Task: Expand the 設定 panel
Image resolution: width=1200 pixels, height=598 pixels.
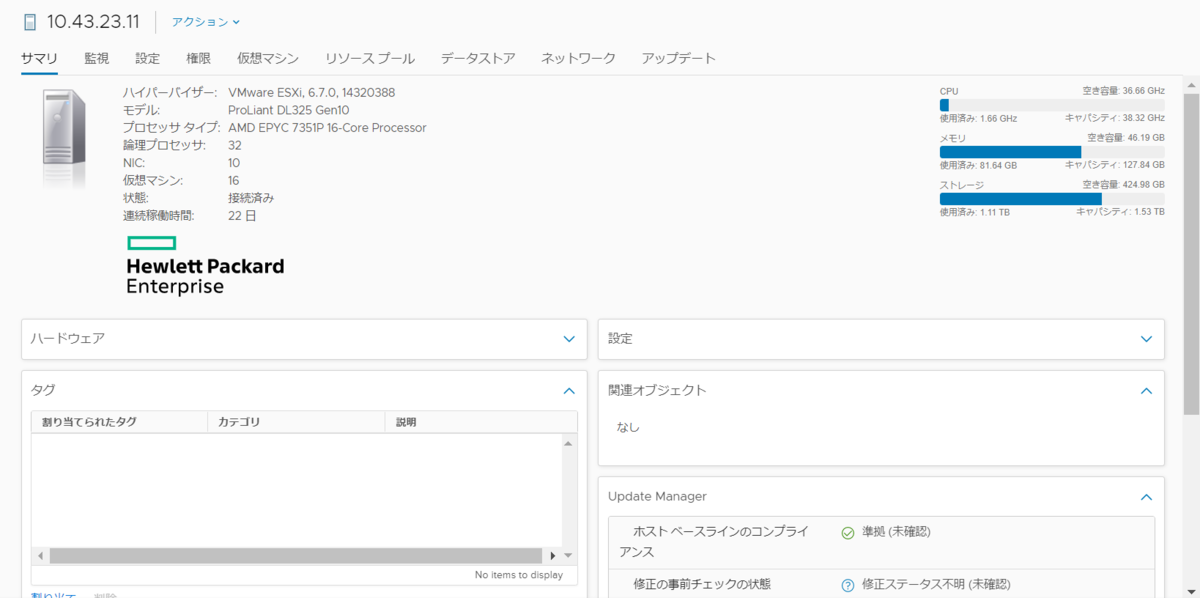Action: [1146, 339]
